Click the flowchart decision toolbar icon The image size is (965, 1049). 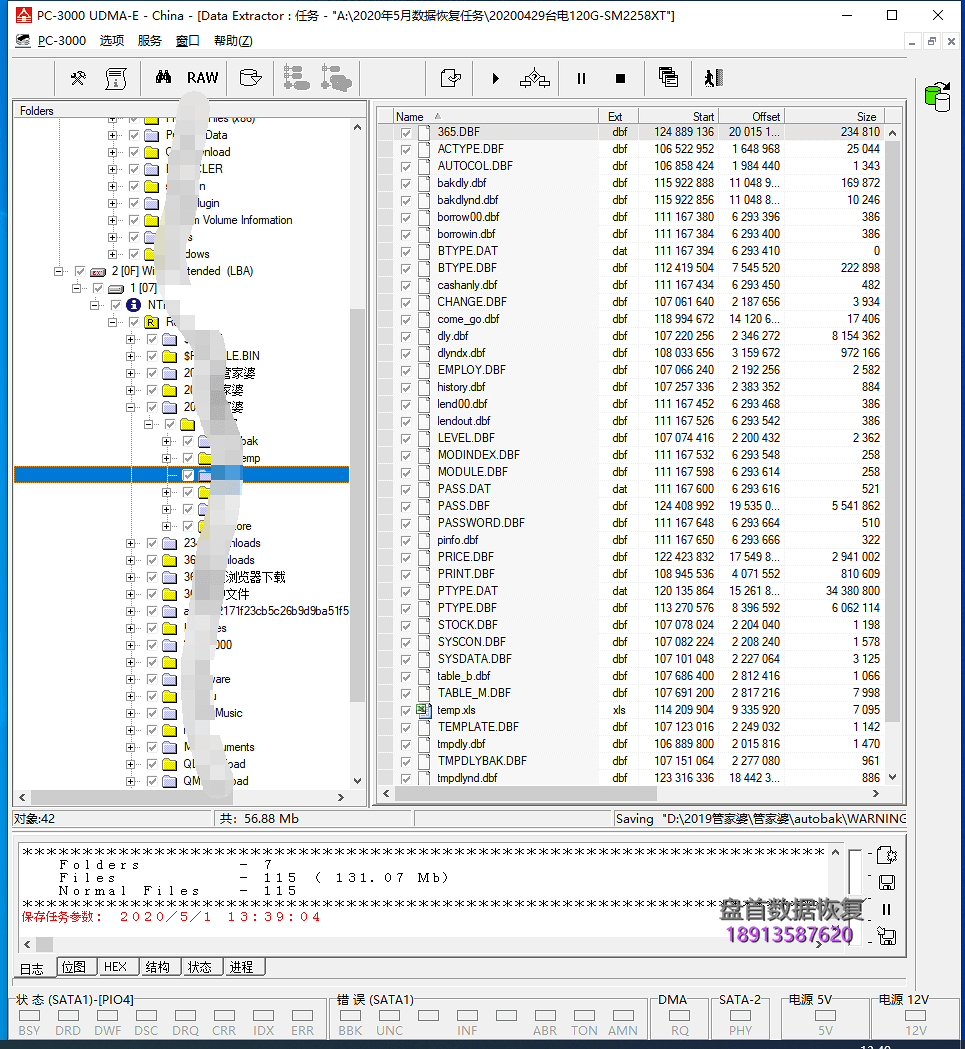tap(535, 78)
